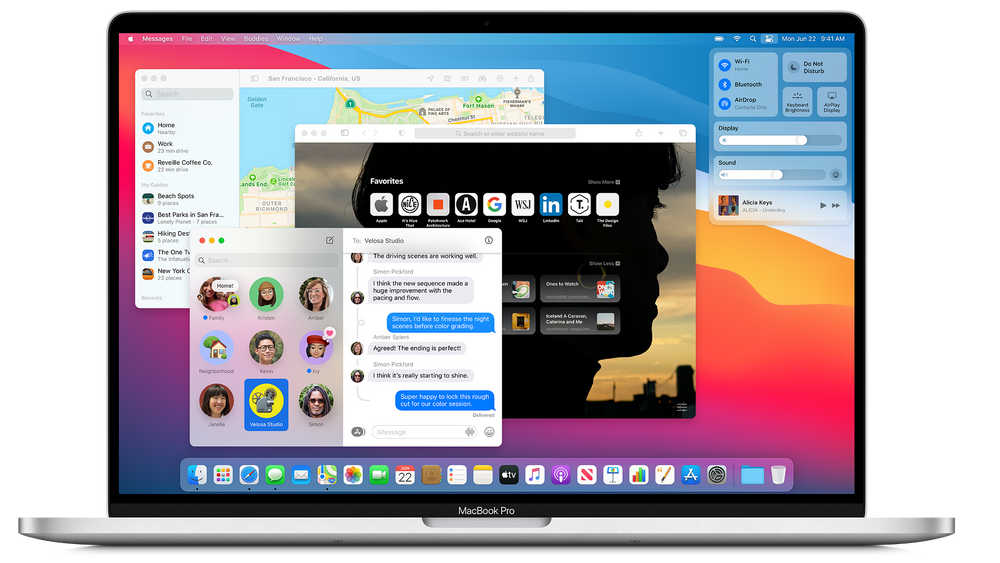1000x563 pixels.
Task: Click the Share icon in Safari toolbar
Action: [638, 133]
